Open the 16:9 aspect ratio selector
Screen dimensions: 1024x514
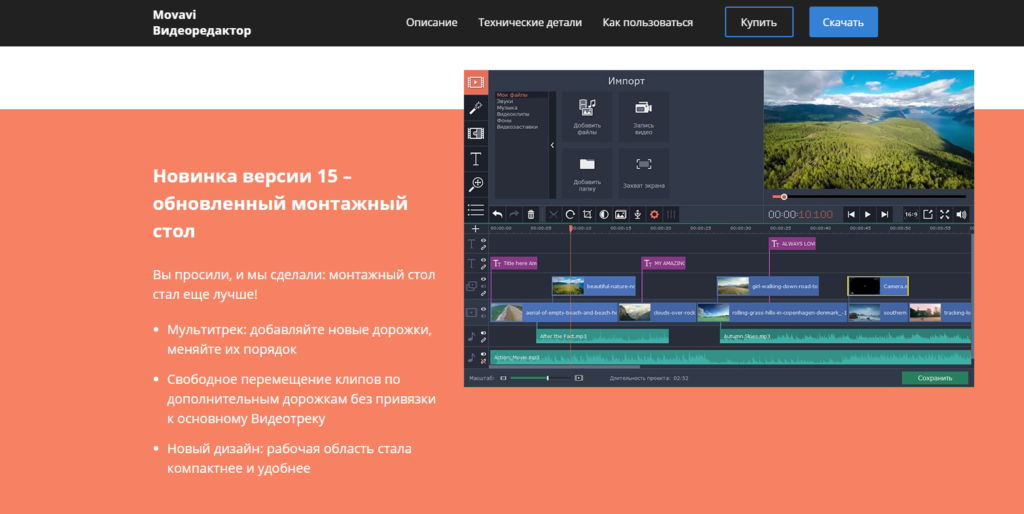[910, 214]
